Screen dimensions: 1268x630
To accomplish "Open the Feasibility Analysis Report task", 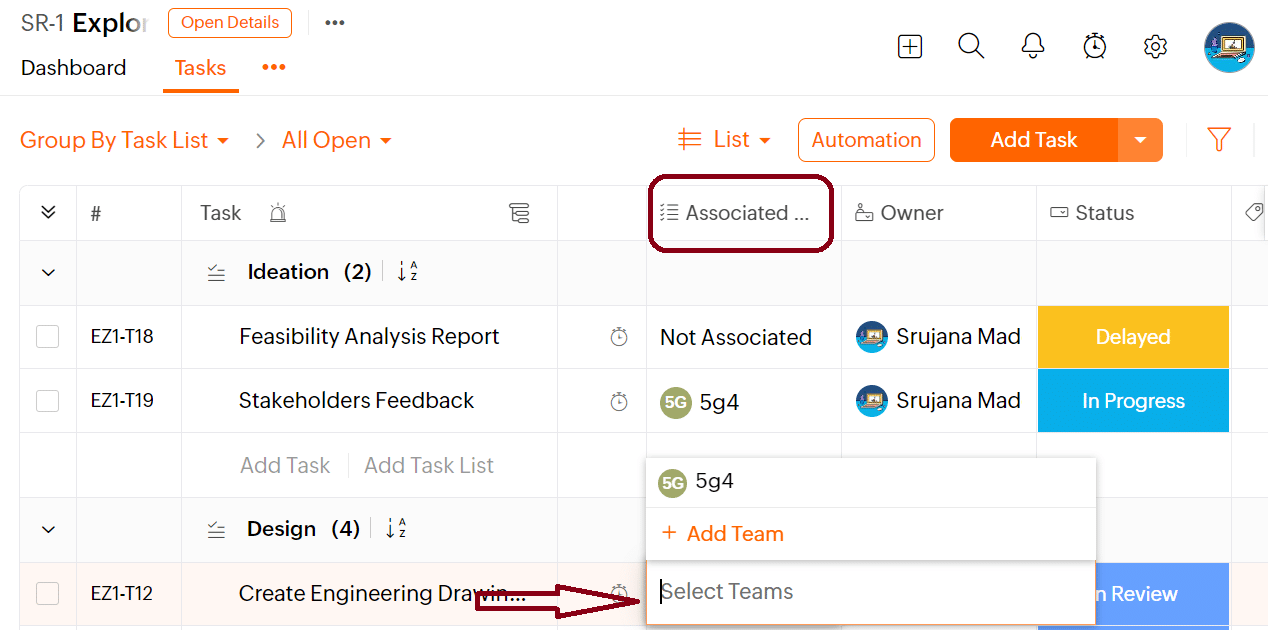I will [x=369, y=337].
